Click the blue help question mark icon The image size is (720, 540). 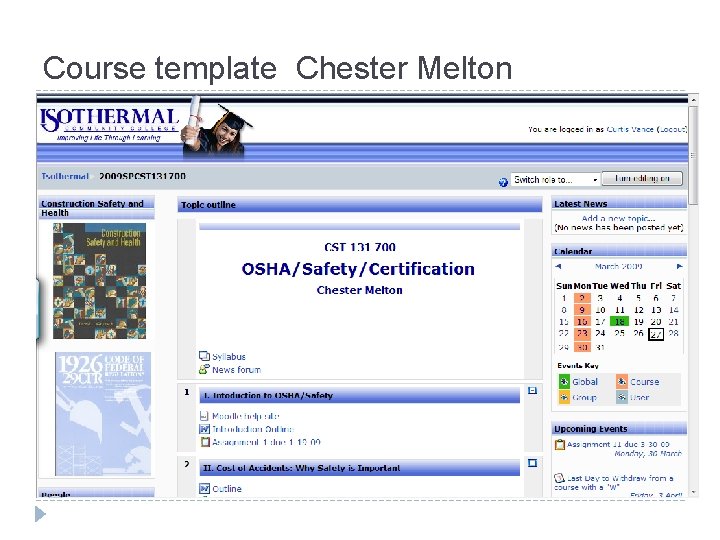pyautogui.click(x=503, y=182)
